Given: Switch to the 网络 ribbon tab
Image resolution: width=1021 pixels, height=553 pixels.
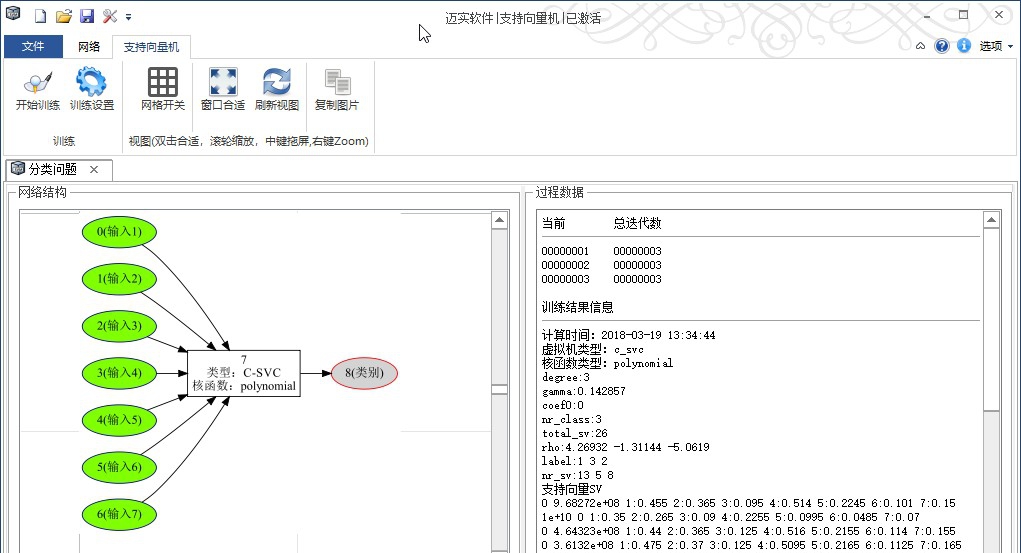Looking at the screenshot, I should tap(89, 46).
